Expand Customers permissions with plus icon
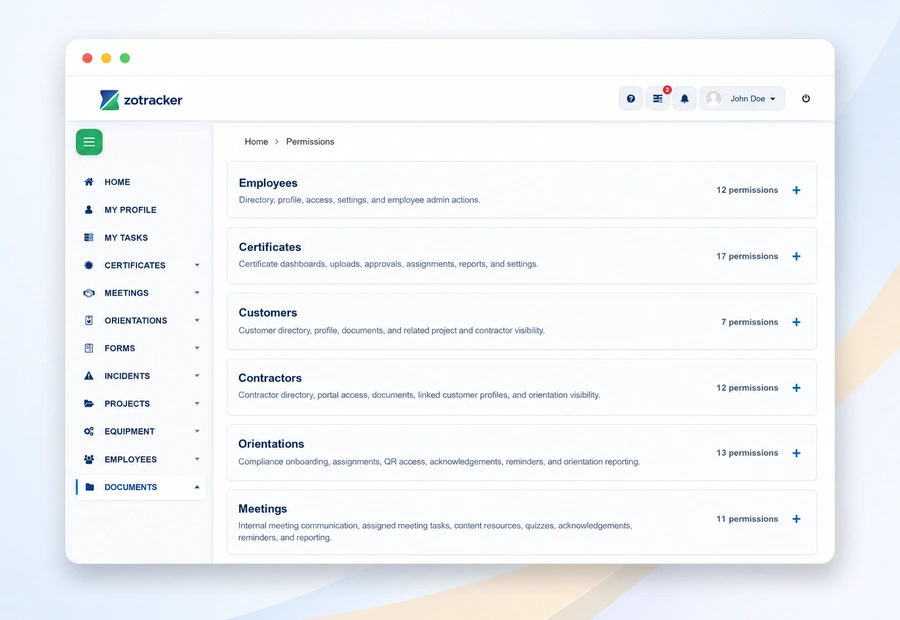The image size is (900, 620). pos(796,322)
